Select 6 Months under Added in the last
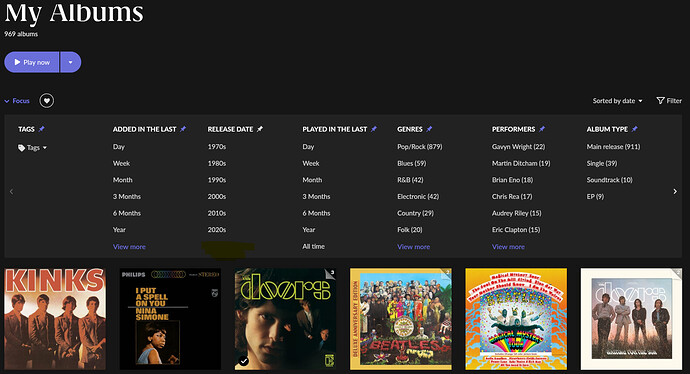The width and height of the screenshot is (690, 374). (127, 213)
